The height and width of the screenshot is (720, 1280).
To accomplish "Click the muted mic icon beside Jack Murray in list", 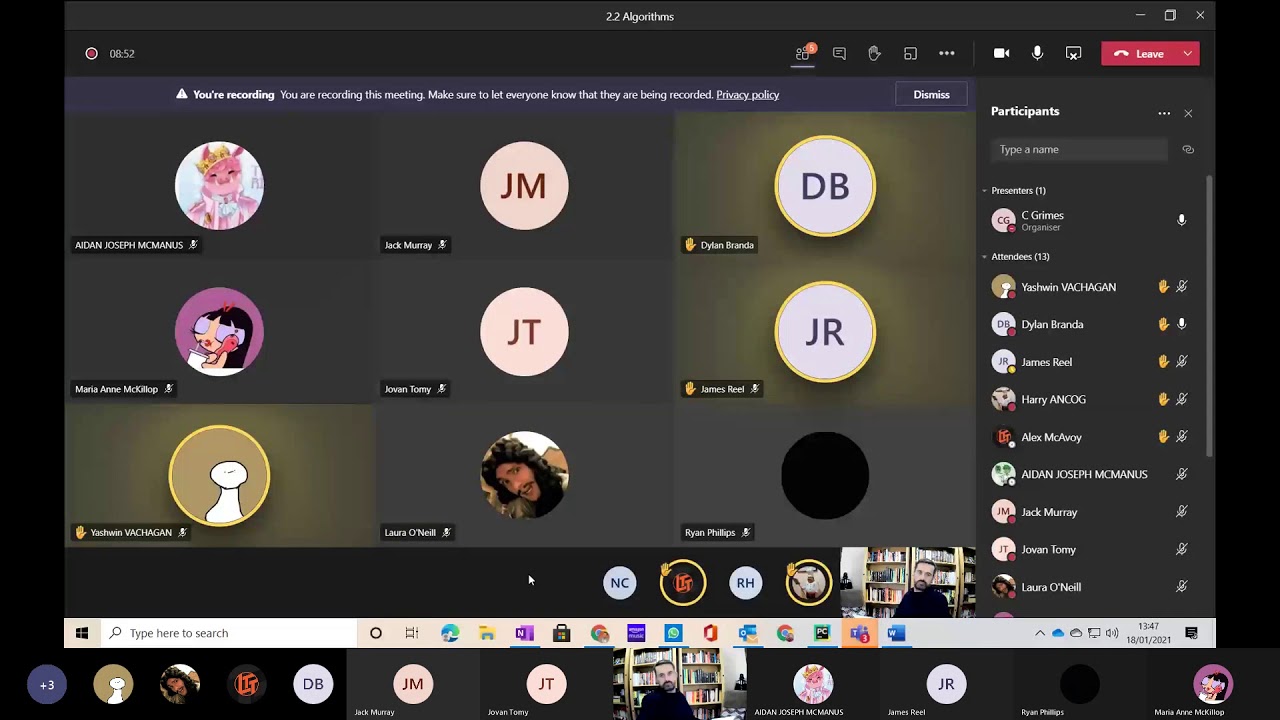I will tap(1181, 512).
